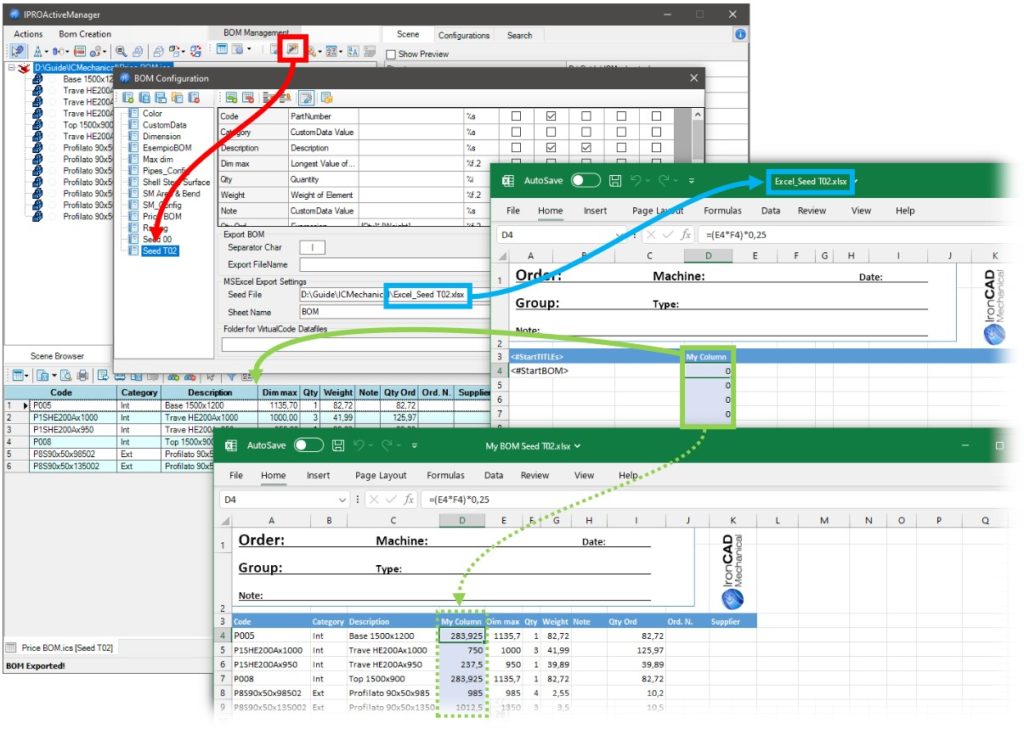This screenshot has height=735, width=1024.
Task: Click the yellow locked-sheet icon in BOM Configuration toolbar
Action: 327,97
